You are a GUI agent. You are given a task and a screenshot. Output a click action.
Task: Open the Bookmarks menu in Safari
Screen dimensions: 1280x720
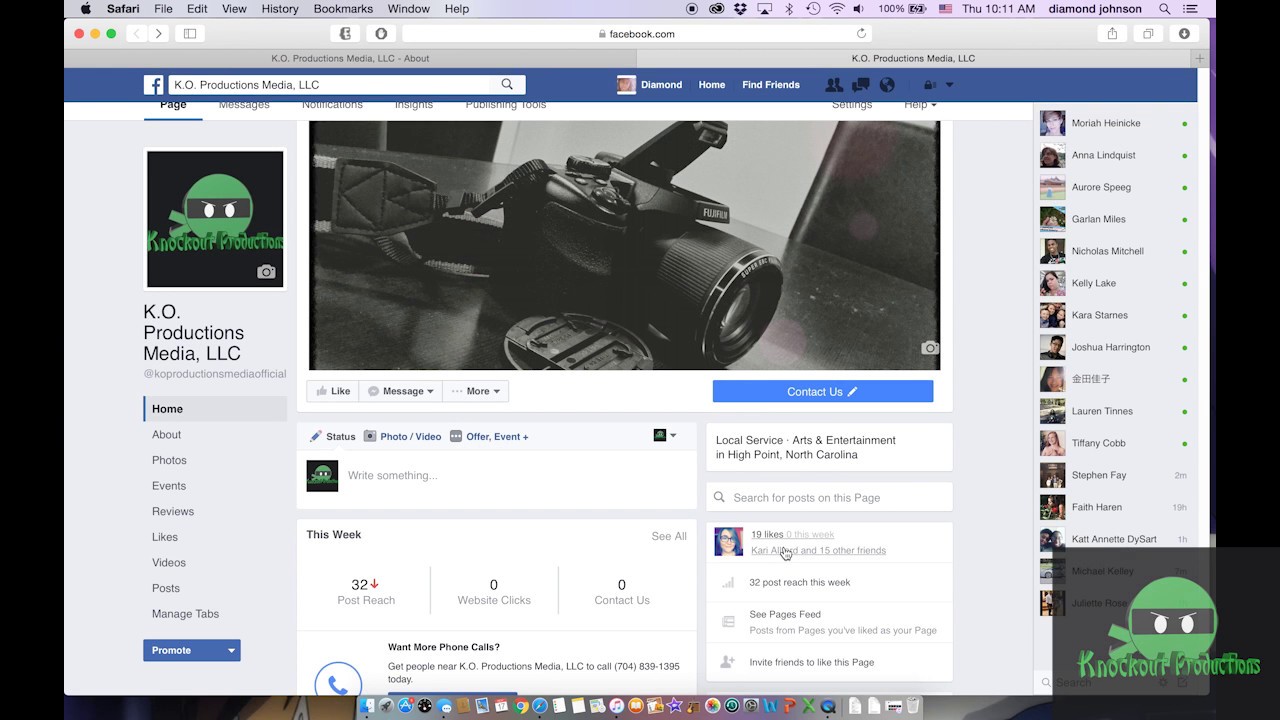343,9
